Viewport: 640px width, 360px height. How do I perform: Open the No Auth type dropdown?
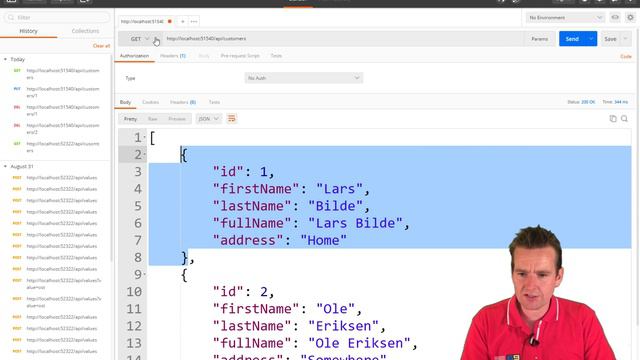click(x=304, y=78)
